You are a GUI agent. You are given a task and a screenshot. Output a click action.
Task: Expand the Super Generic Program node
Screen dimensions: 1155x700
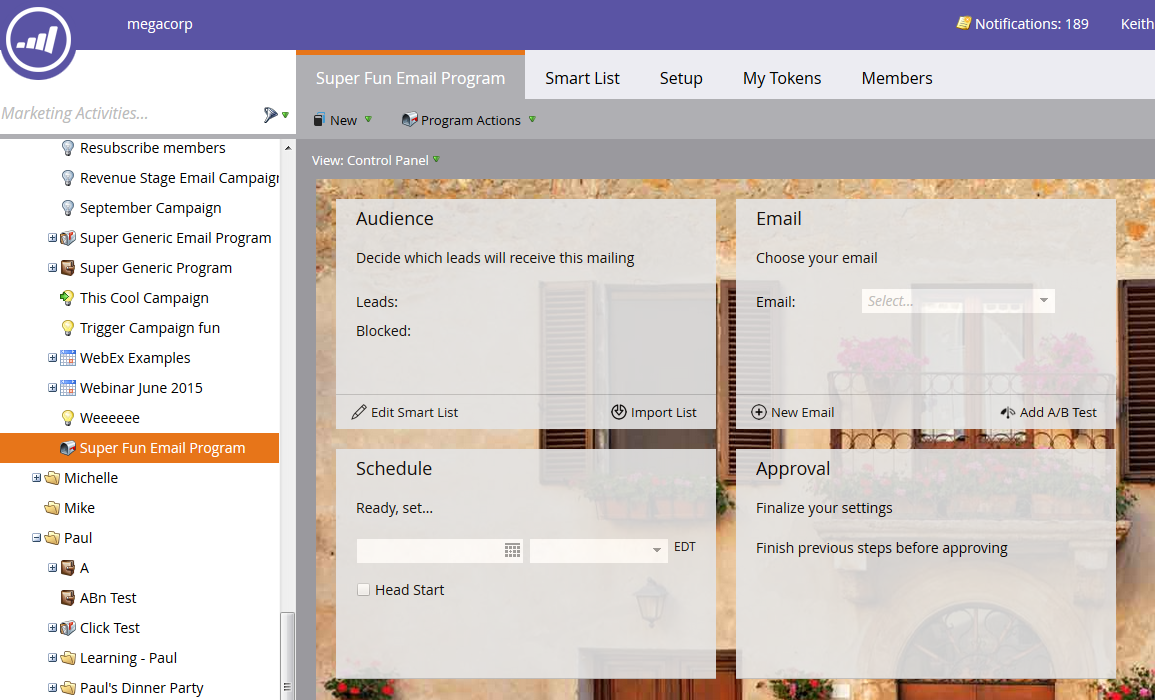pyautogui.click(x=52, y=268)
